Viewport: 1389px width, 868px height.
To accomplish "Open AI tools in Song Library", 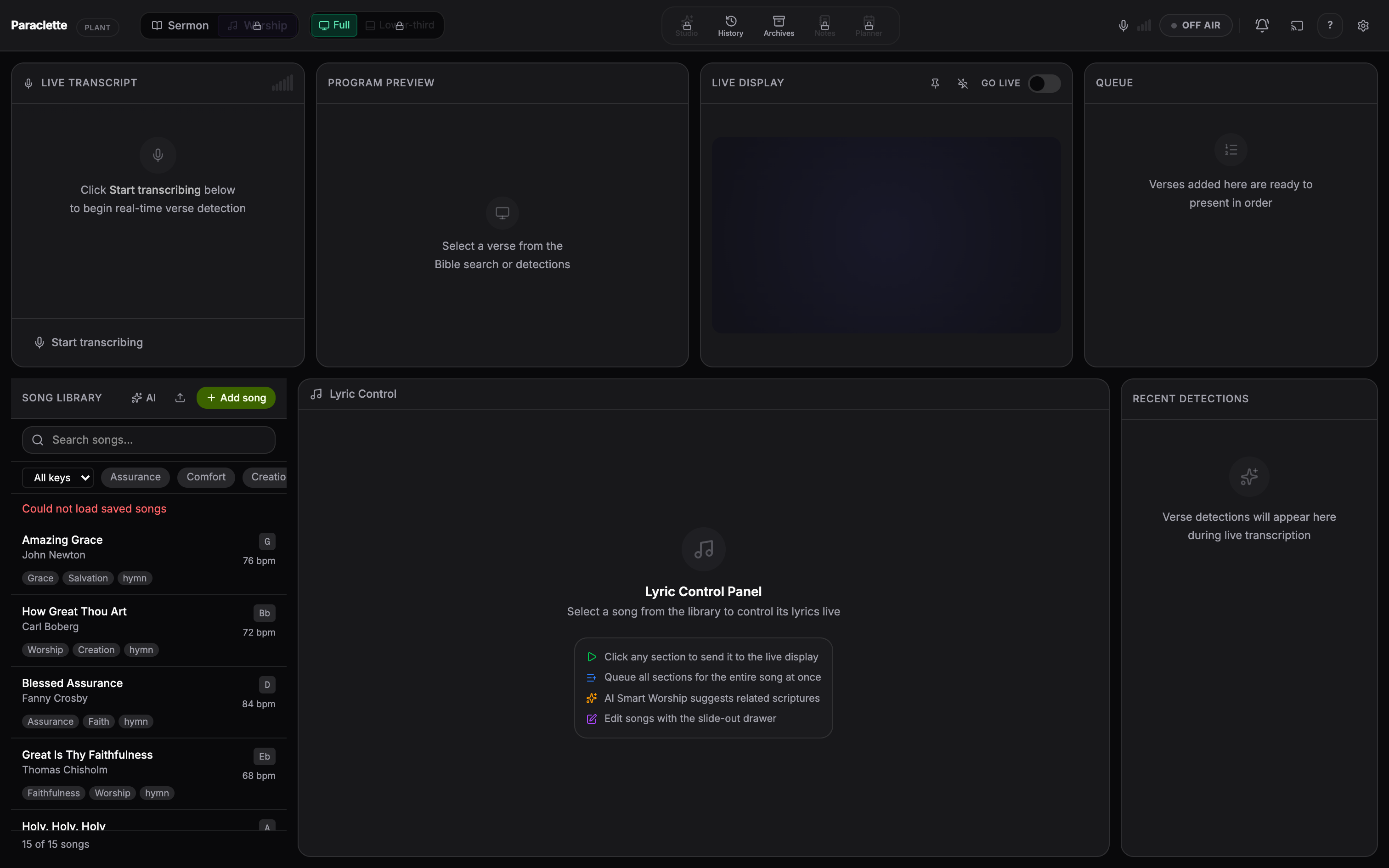I will click(143, 398).
